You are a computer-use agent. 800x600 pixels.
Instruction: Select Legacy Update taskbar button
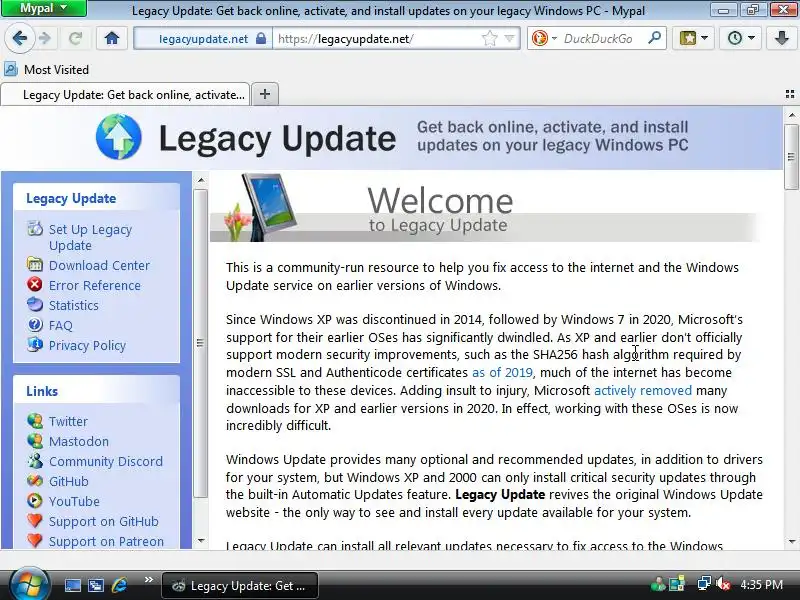point(240,586)
